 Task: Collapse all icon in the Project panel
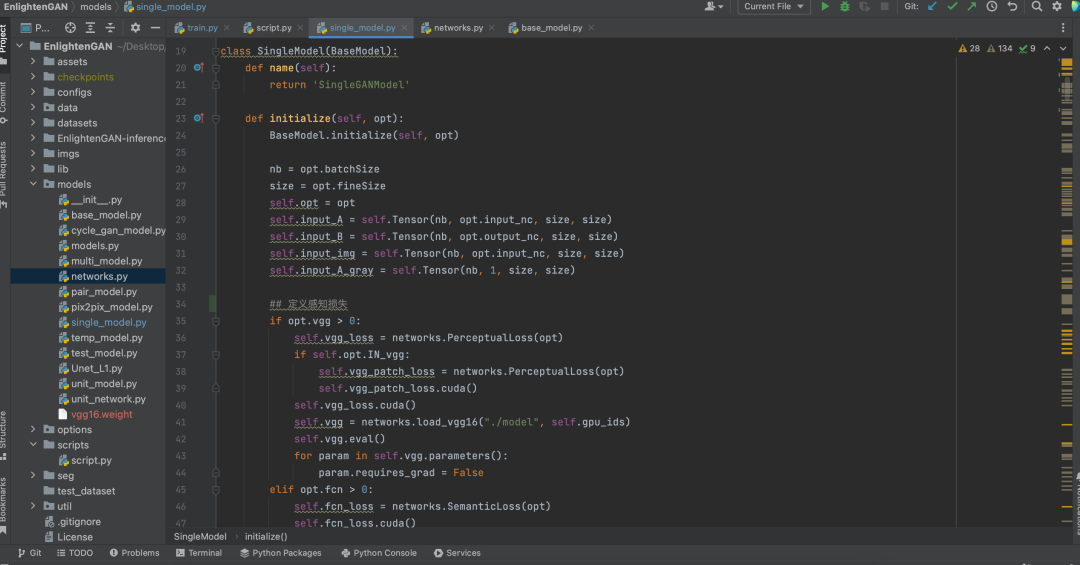110,28
